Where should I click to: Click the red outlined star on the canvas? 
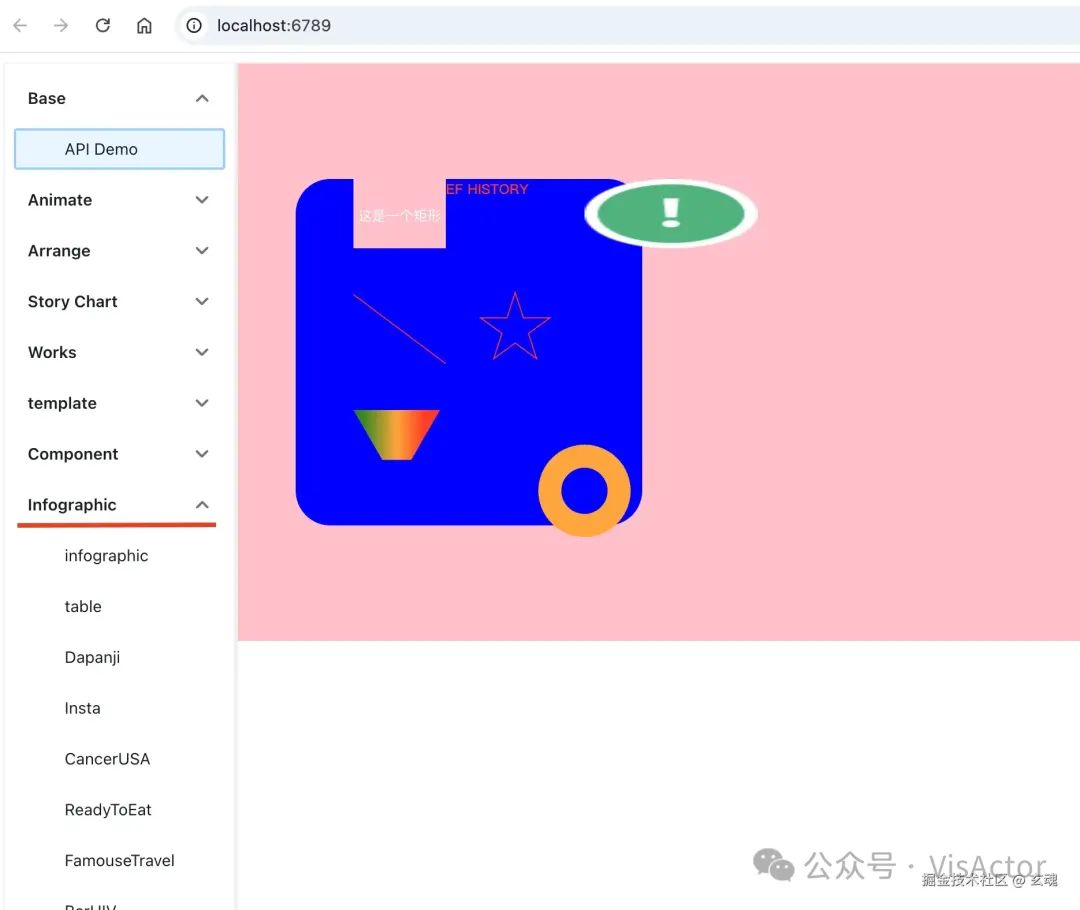515,328
